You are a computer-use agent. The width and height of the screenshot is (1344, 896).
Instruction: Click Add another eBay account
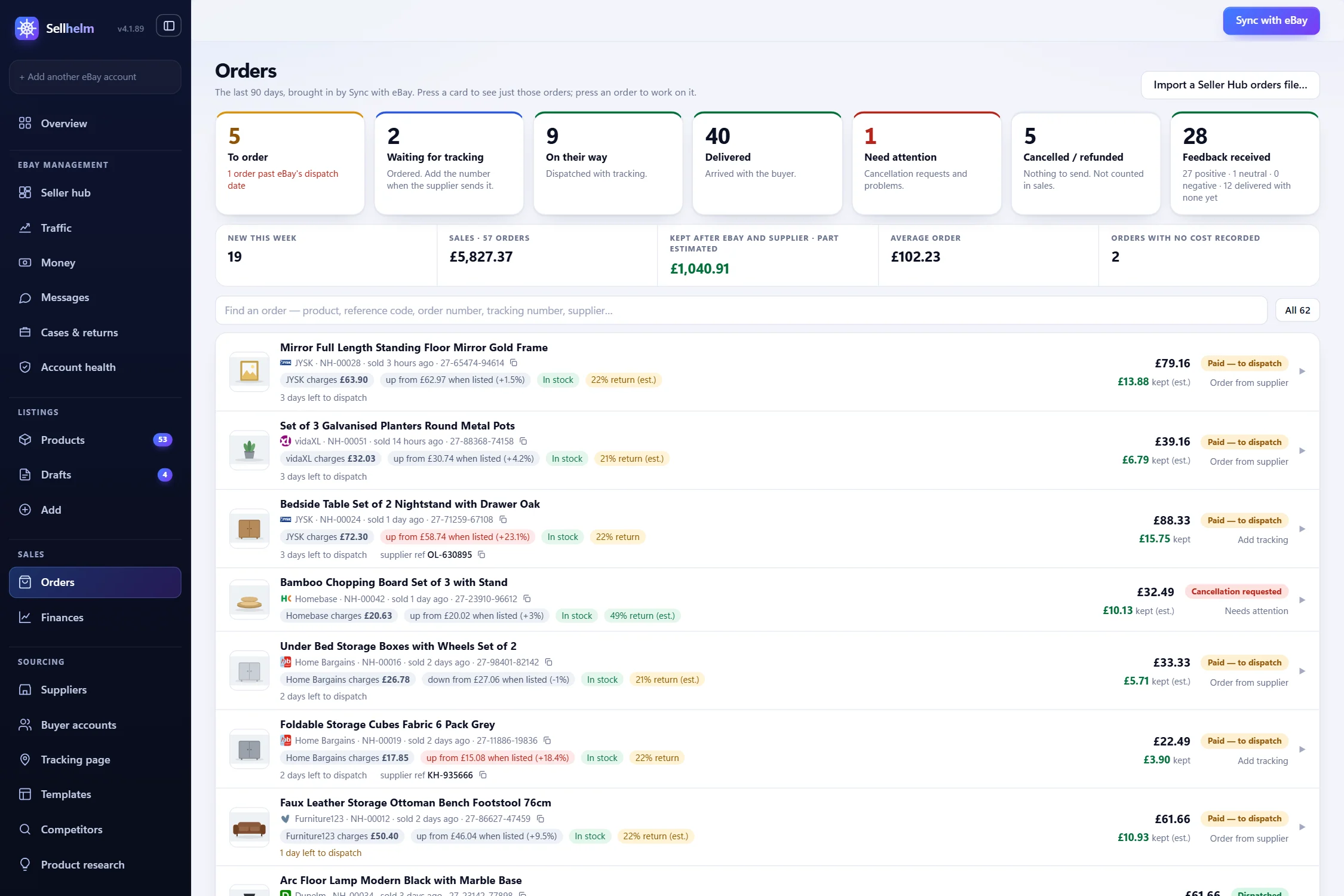click(95, 76)
